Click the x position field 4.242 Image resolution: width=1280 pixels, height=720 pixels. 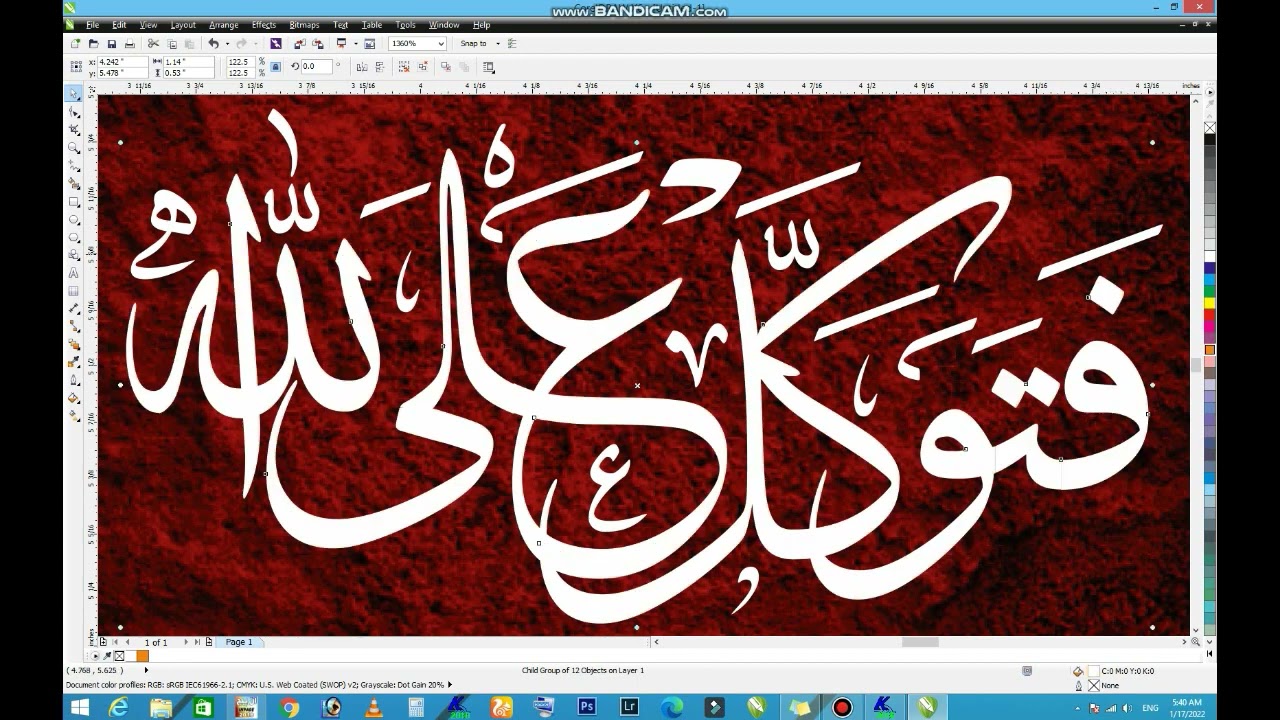click(x=122, y=62)
